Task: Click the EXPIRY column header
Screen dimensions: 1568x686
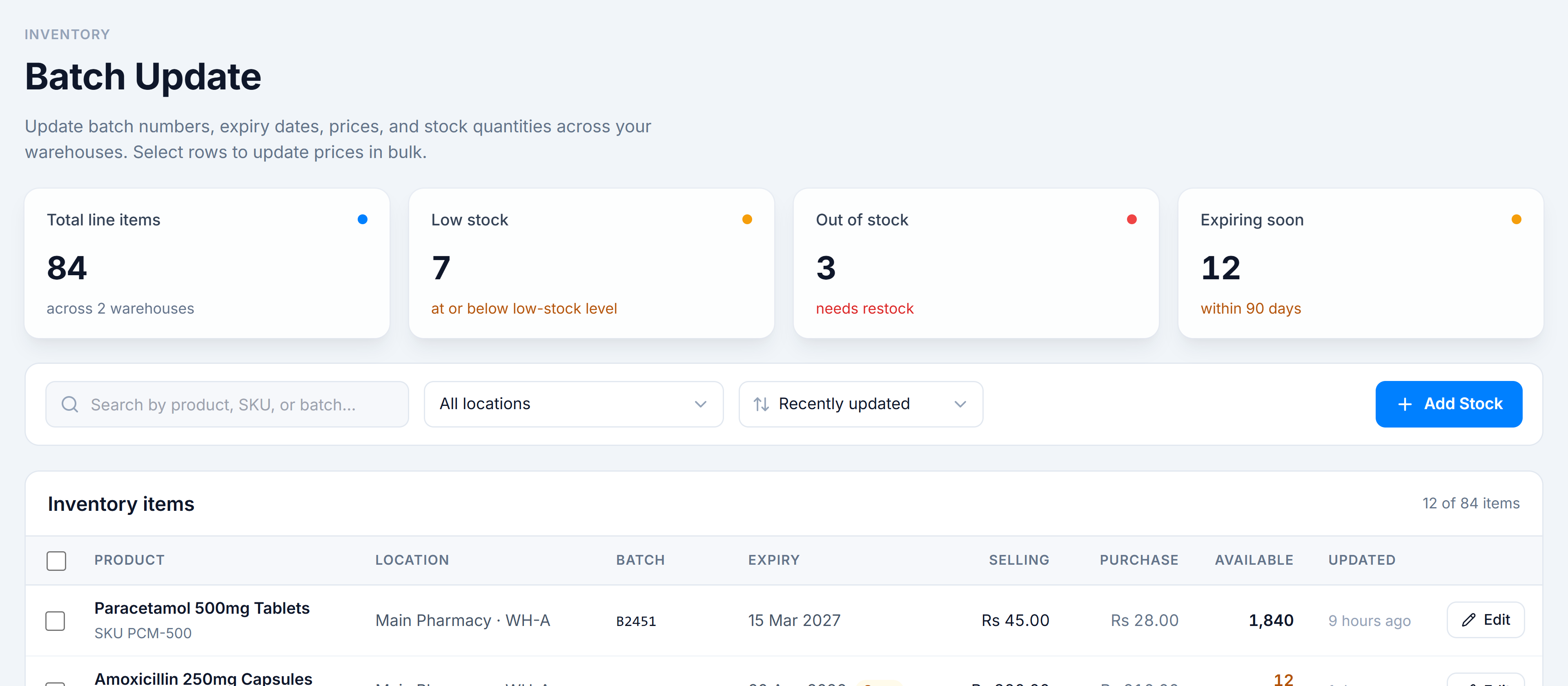Action: tap(774, 560)
